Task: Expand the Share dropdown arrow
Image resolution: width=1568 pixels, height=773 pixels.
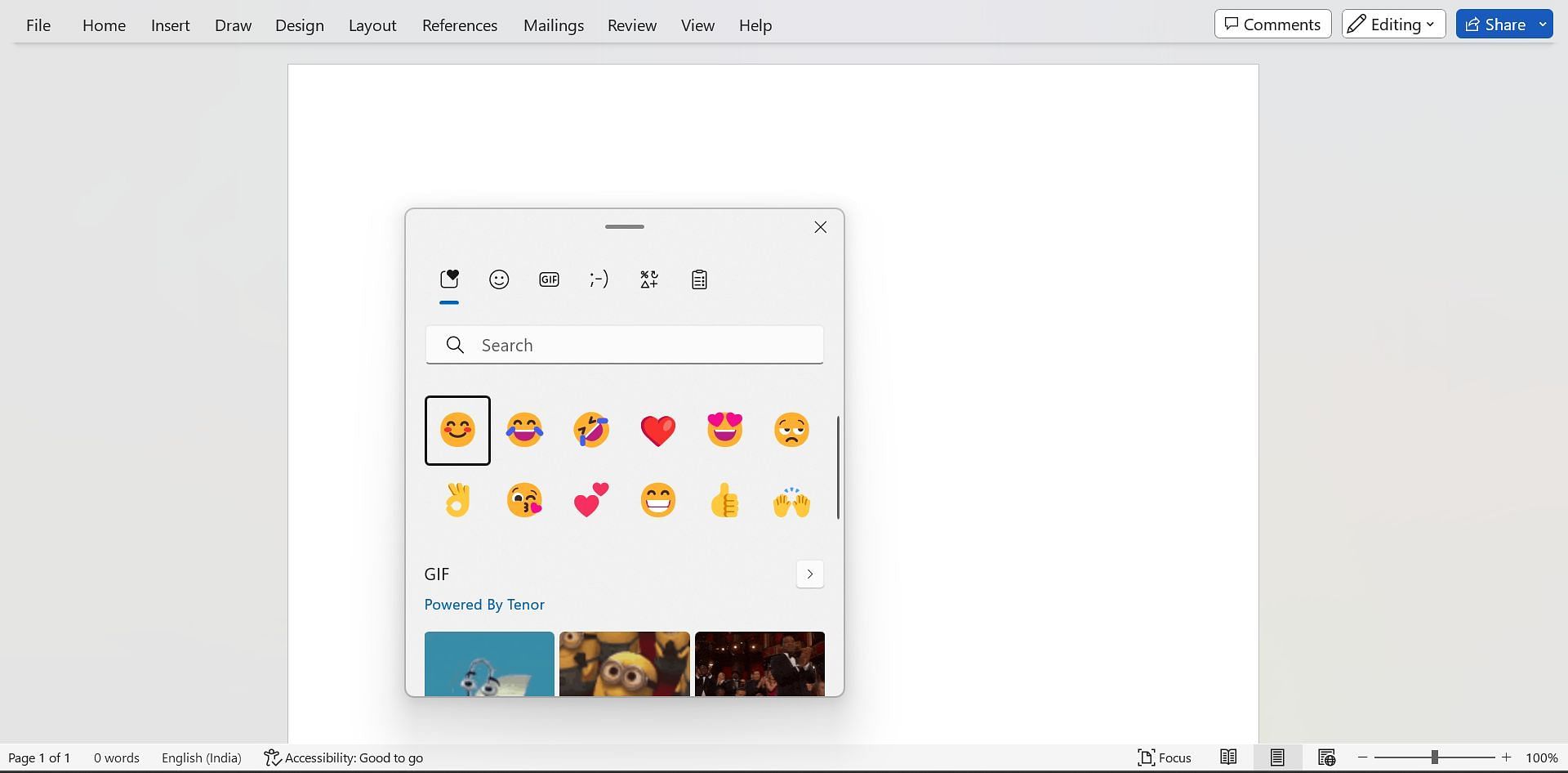Action: [x=1543, y=24]
